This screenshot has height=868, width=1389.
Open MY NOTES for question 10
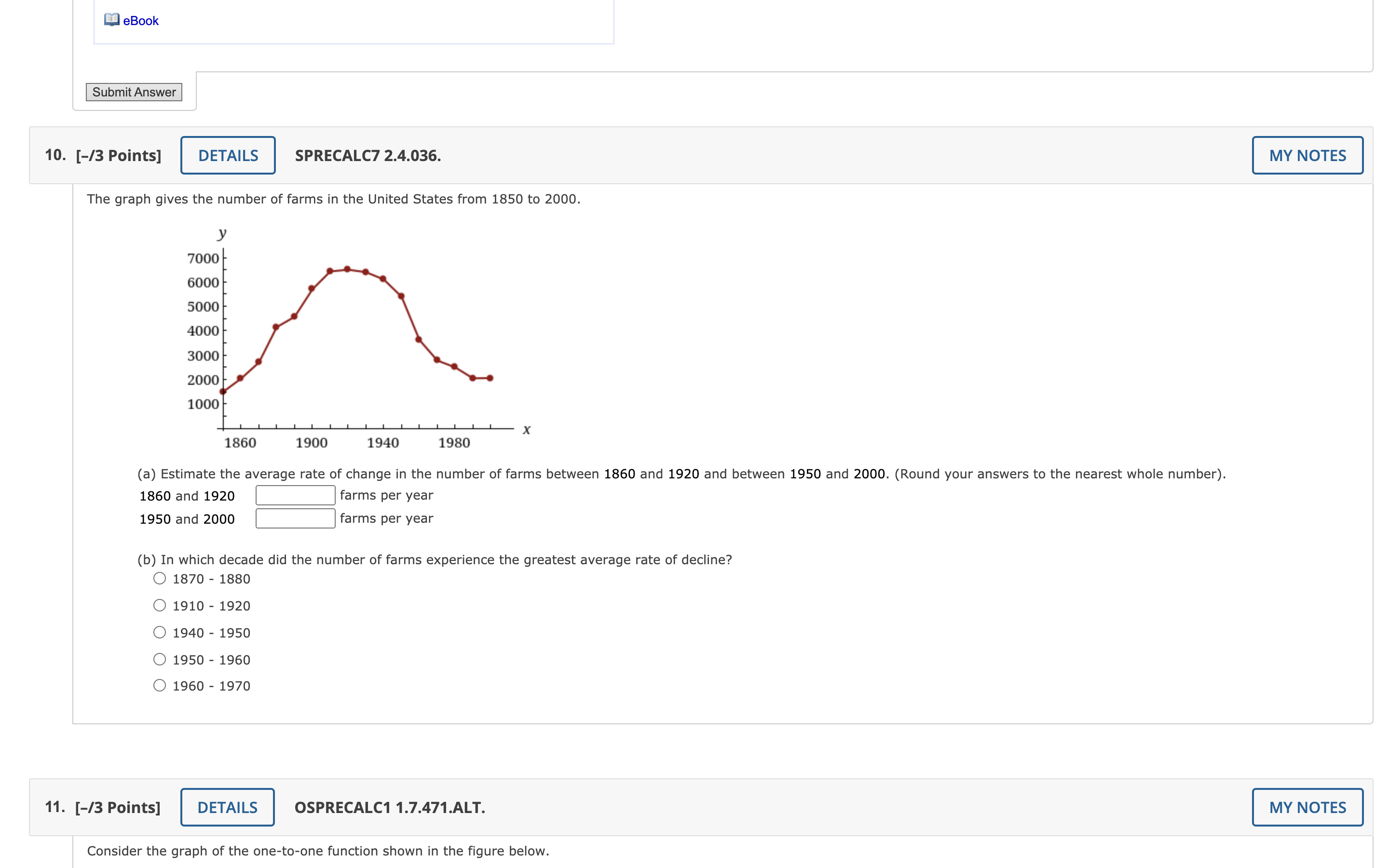(1307, 156)
